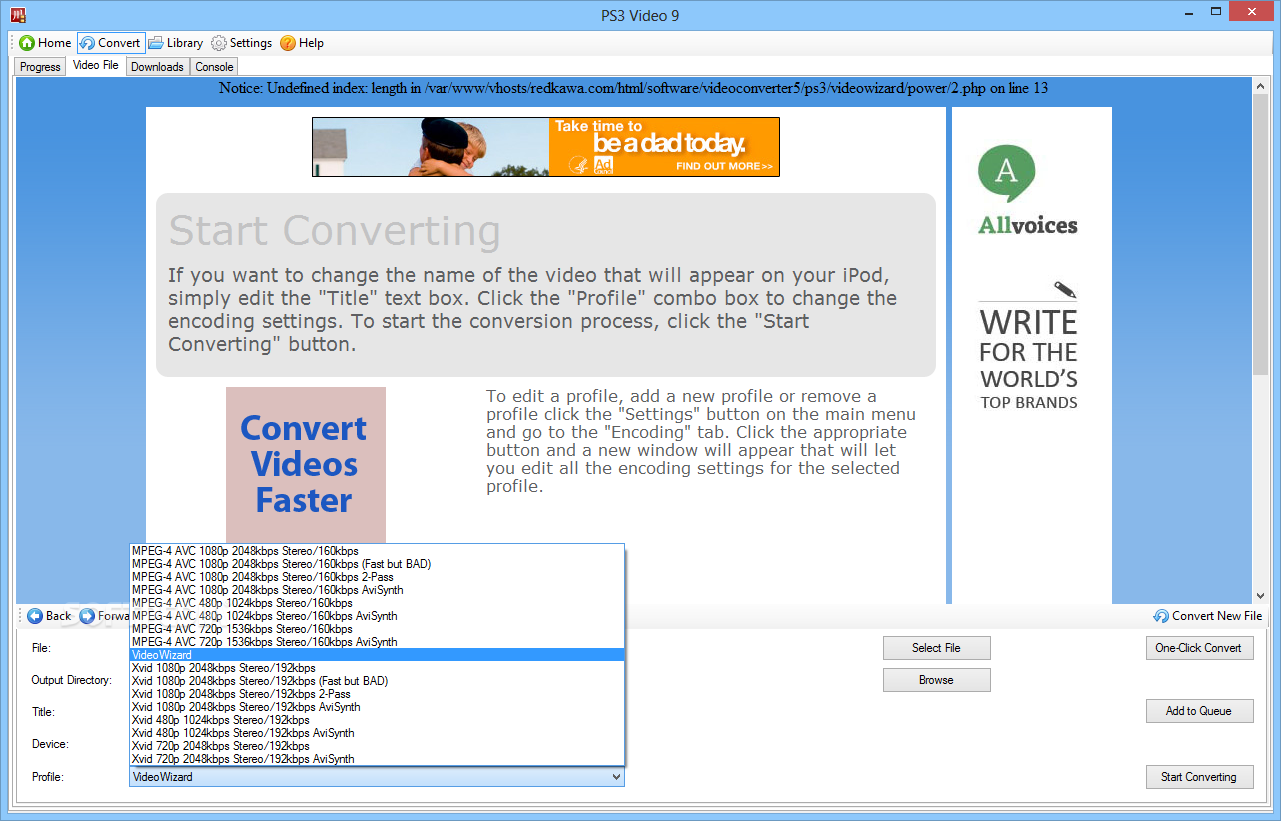Choose Xvid 720p 2048kbps Stereo/192kbps profile
This screenshot has width=1281, height=821.
(x=377, y=746)
